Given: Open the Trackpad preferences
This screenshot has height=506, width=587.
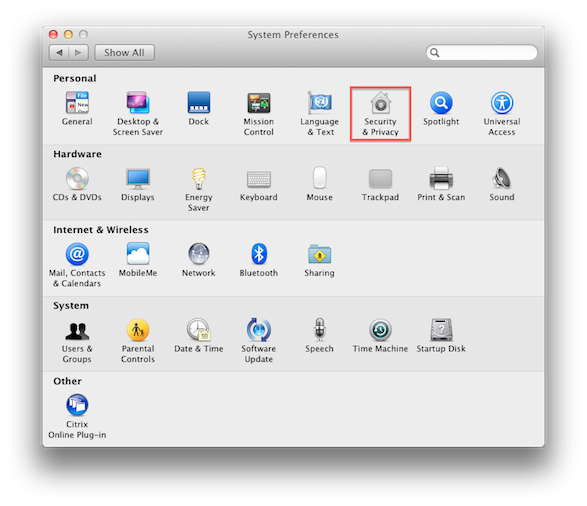Looking at the screenshot, I should point(380,184).
